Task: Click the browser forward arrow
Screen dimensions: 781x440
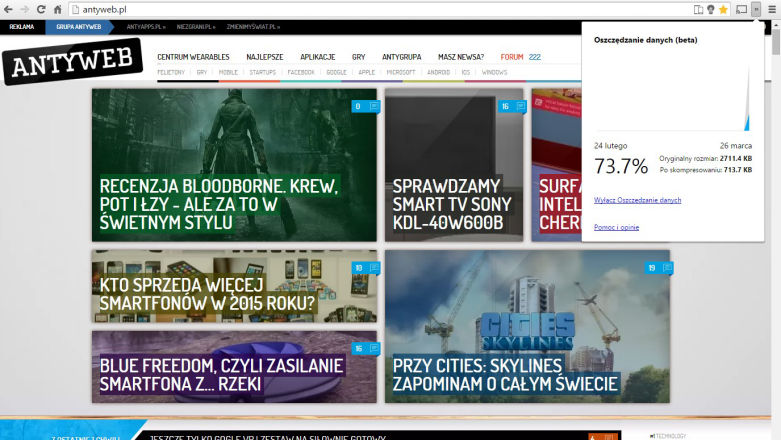Action: pos(24,9)
